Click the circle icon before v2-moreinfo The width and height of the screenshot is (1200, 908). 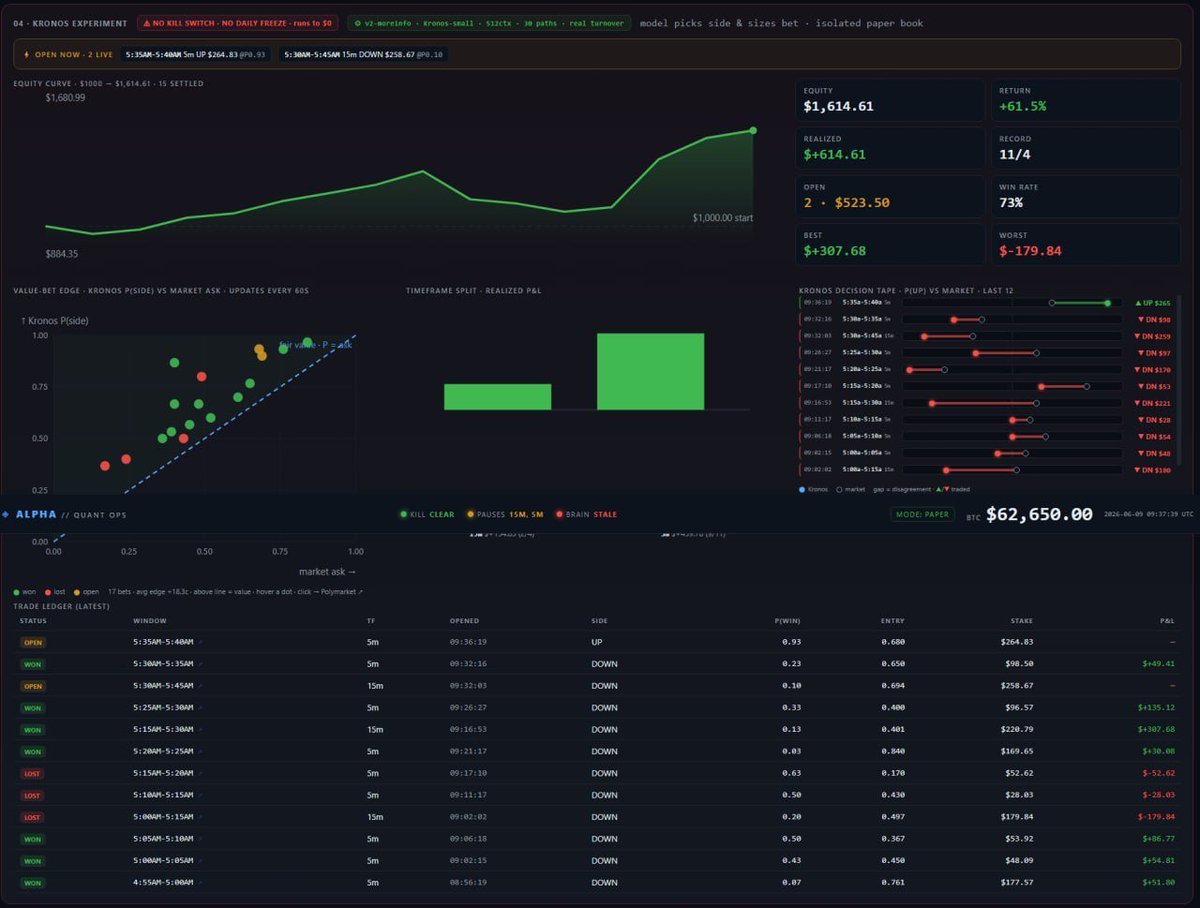coord(358,23)
